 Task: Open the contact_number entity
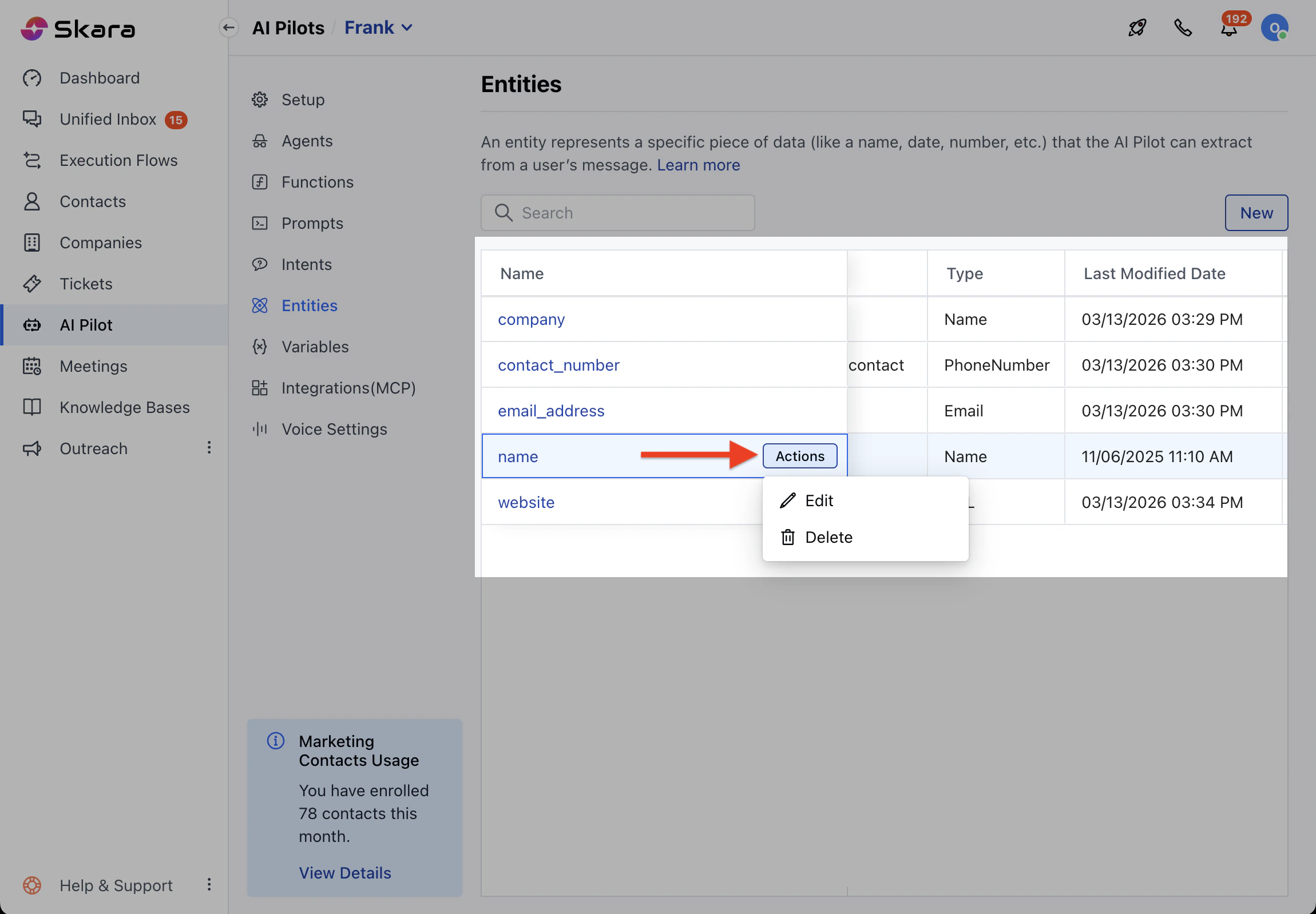tap(558, 365)
